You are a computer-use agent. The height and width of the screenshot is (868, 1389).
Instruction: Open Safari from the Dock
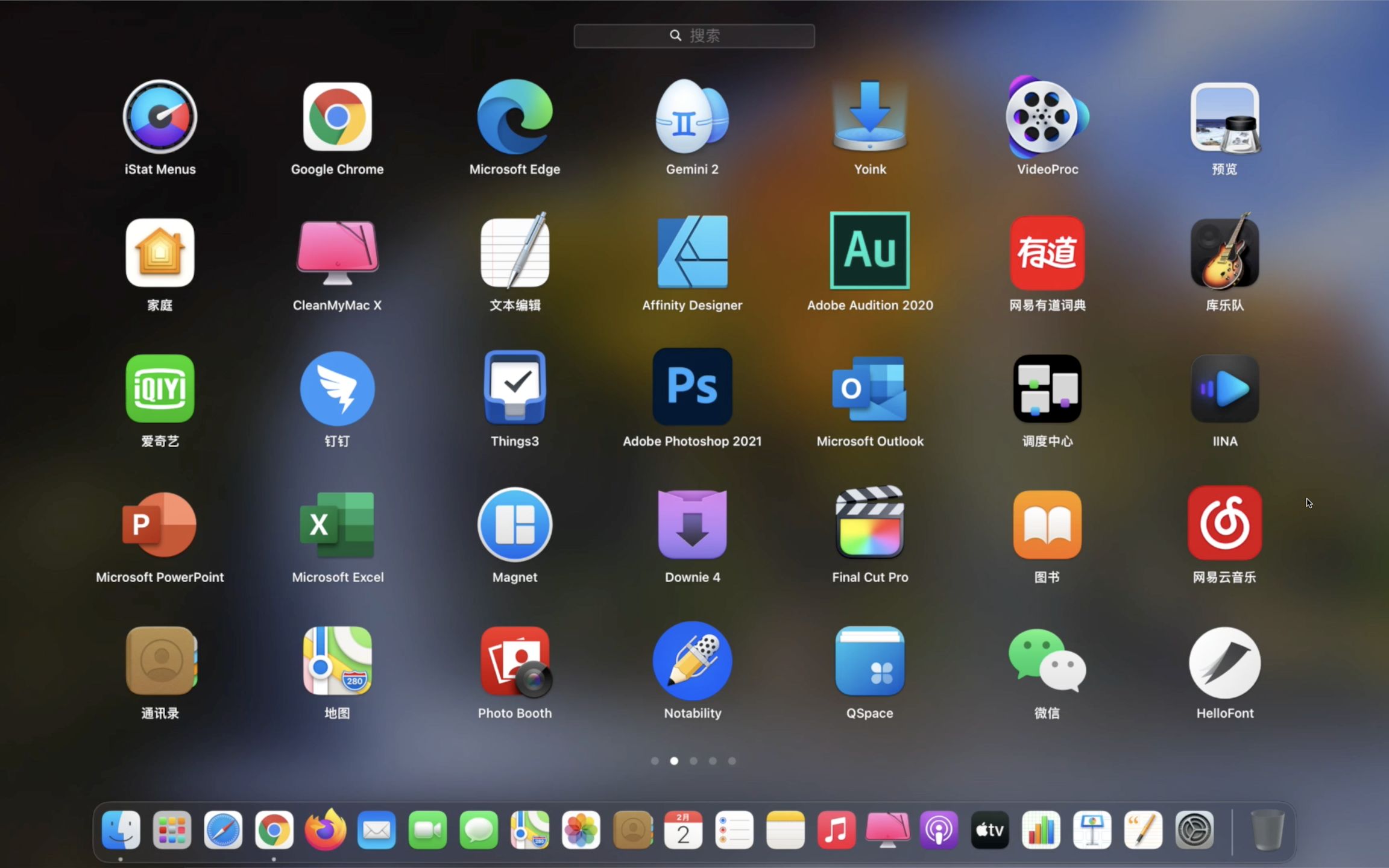pyautogui.click(x=223, y=830)
